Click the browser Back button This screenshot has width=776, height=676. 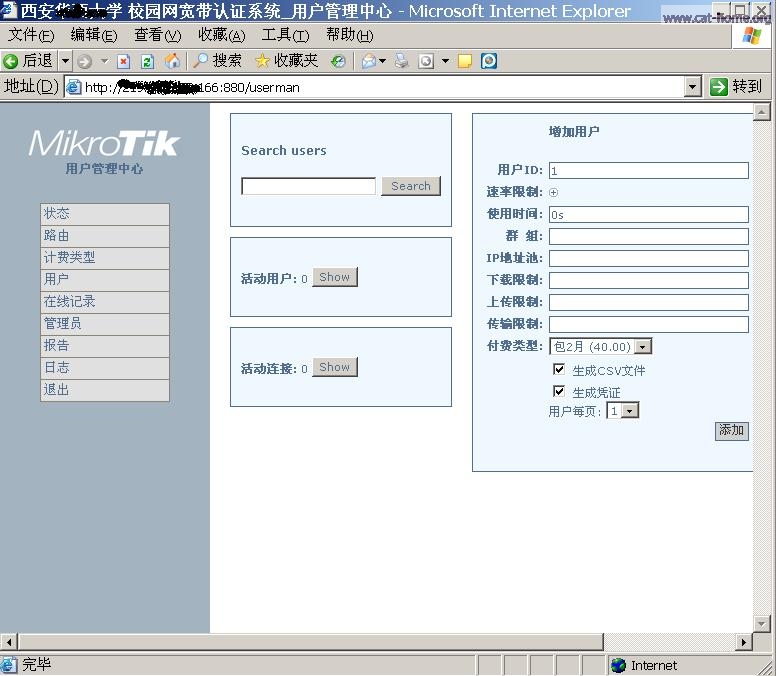28,61
